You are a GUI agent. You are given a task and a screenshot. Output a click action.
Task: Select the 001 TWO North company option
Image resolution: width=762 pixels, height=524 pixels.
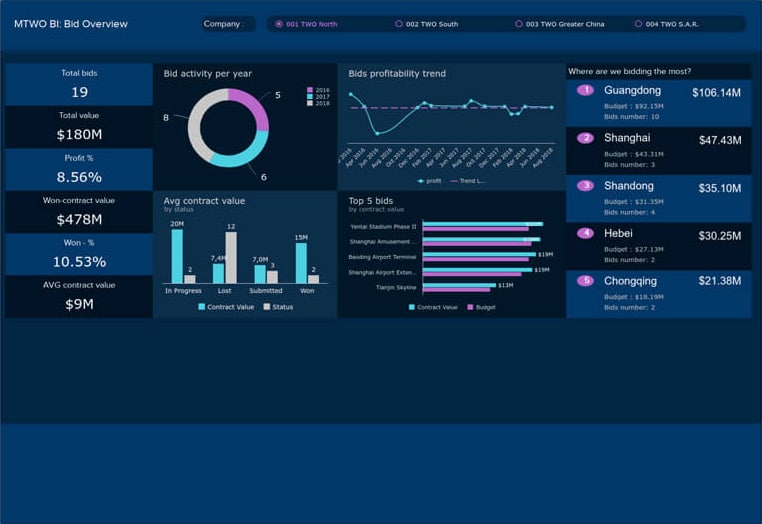tap(279, 24)
